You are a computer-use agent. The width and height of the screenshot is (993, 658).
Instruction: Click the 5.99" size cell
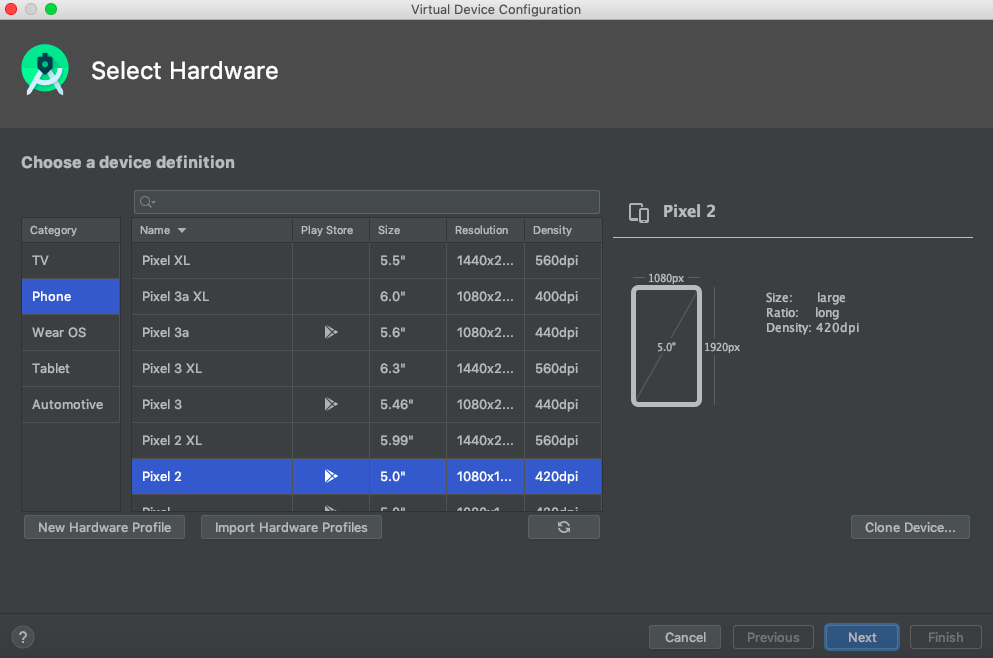click(x=408, y=440)
